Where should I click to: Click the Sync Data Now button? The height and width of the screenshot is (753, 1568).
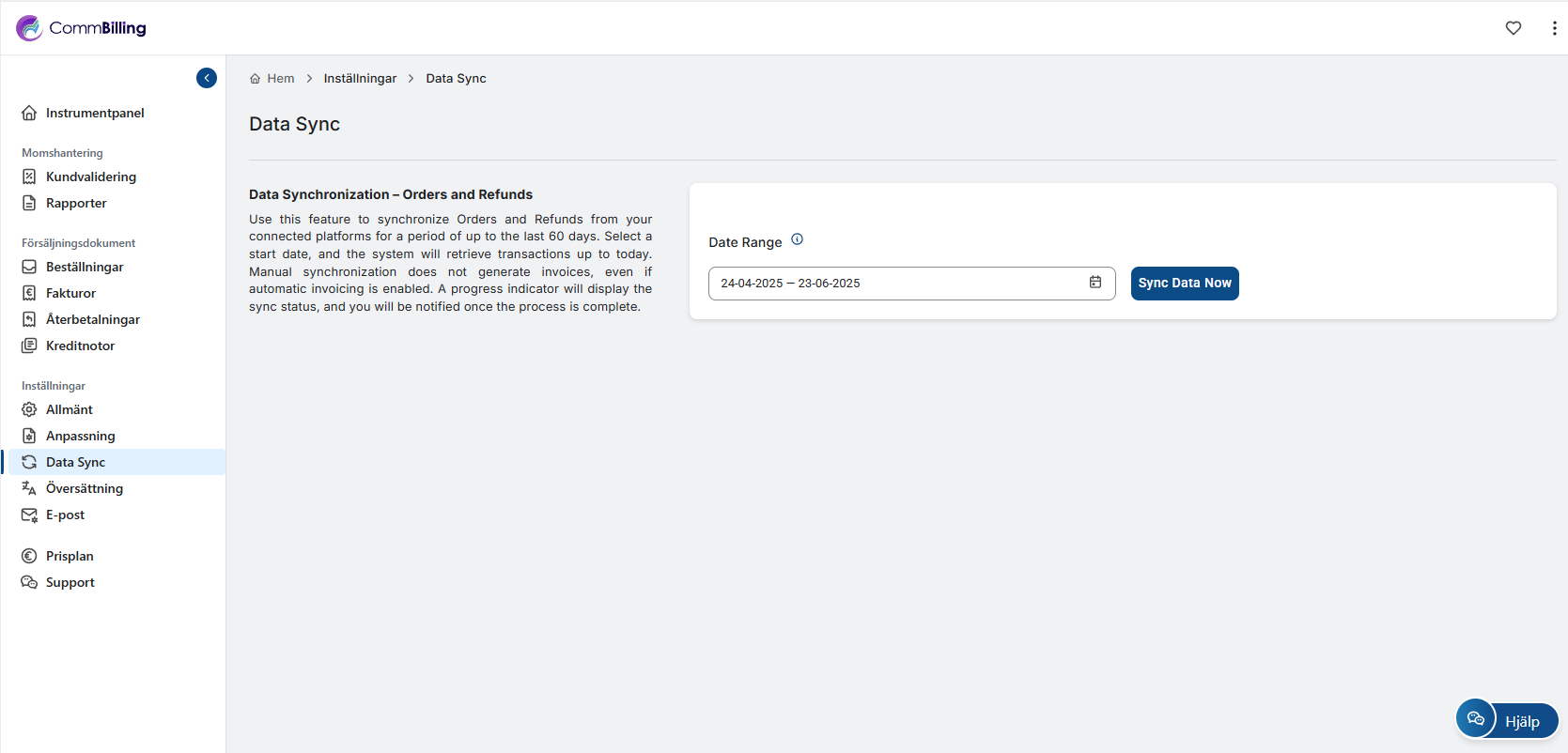(x=1184, y=283)
